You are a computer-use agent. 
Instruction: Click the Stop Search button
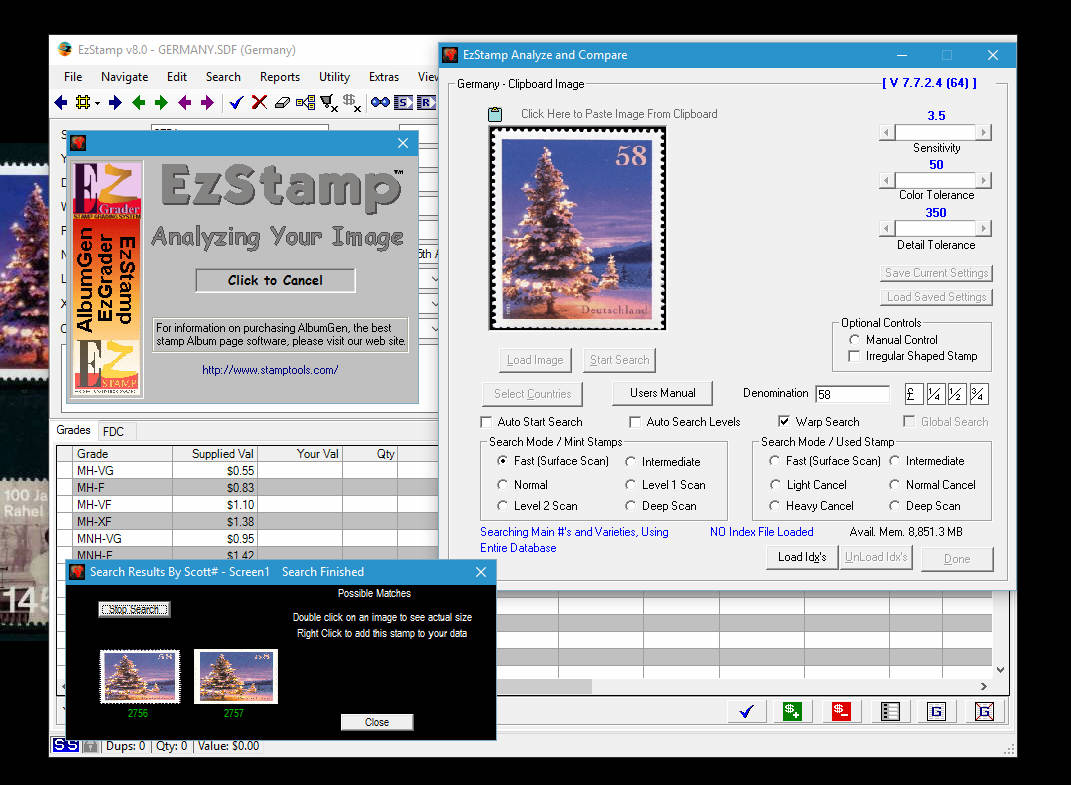(x=134, y=609)
